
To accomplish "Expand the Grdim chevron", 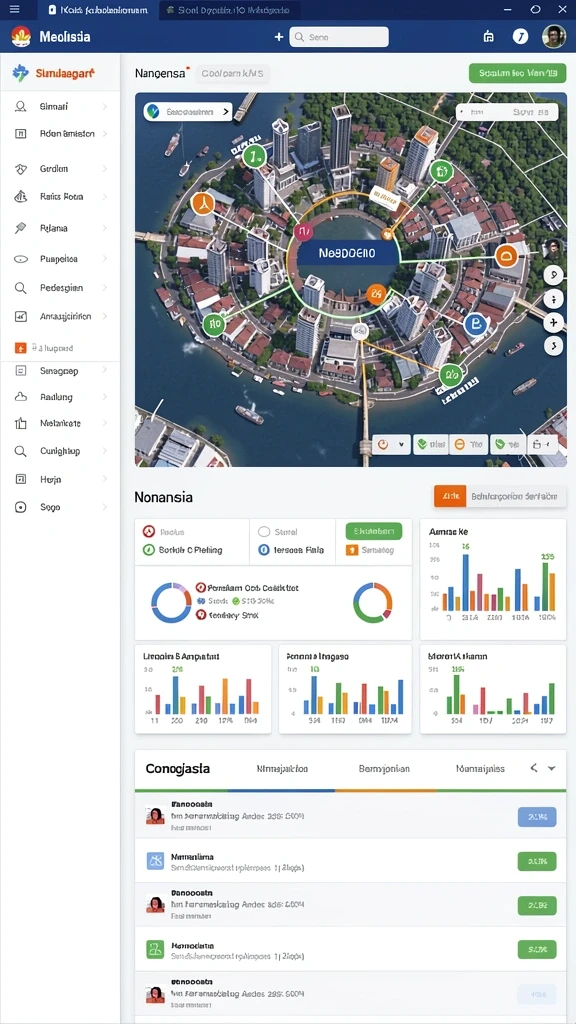I will click(x=104, y=168).
